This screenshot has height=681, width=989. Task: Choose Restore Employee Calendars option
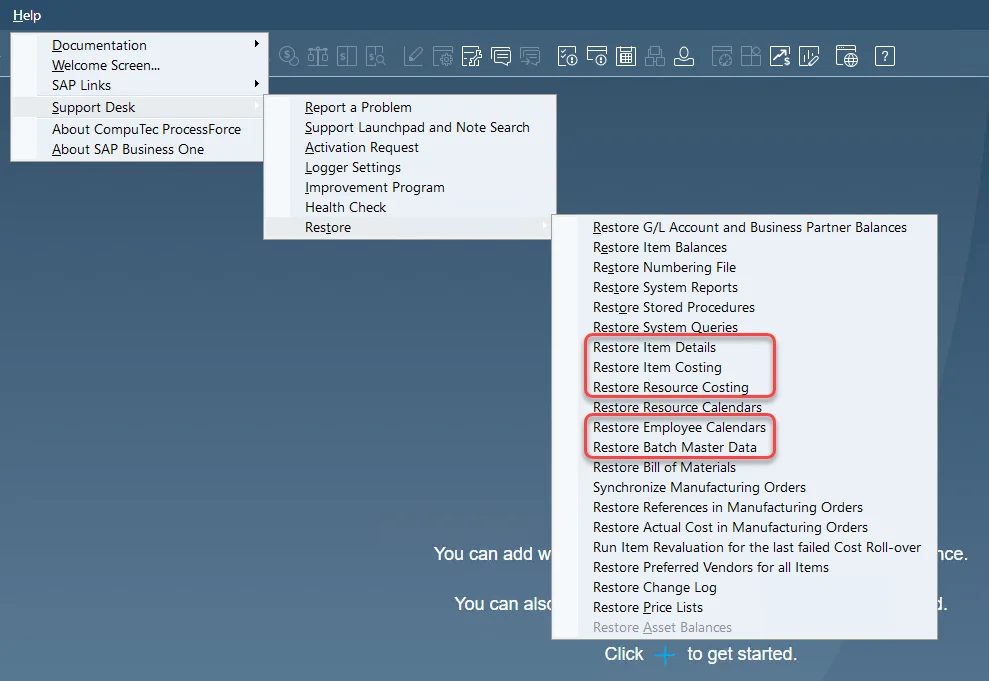click(x=679, y=427)
